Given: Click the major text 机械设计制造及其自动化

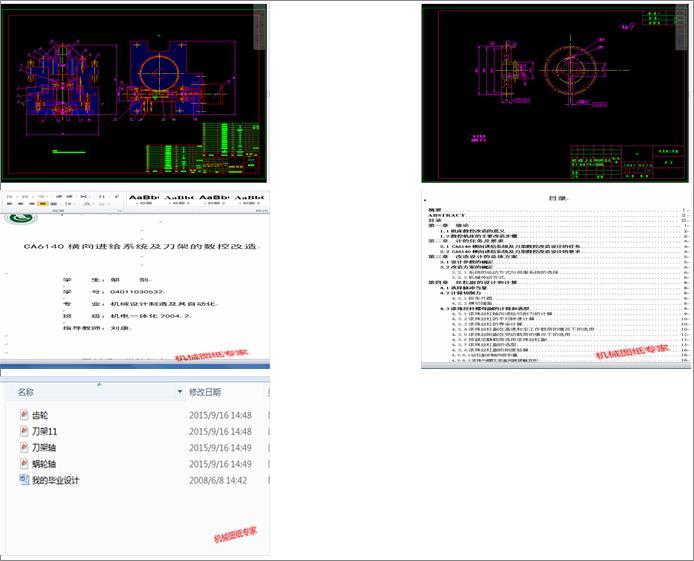Looking at the screenshot, I should click(163, 304).
